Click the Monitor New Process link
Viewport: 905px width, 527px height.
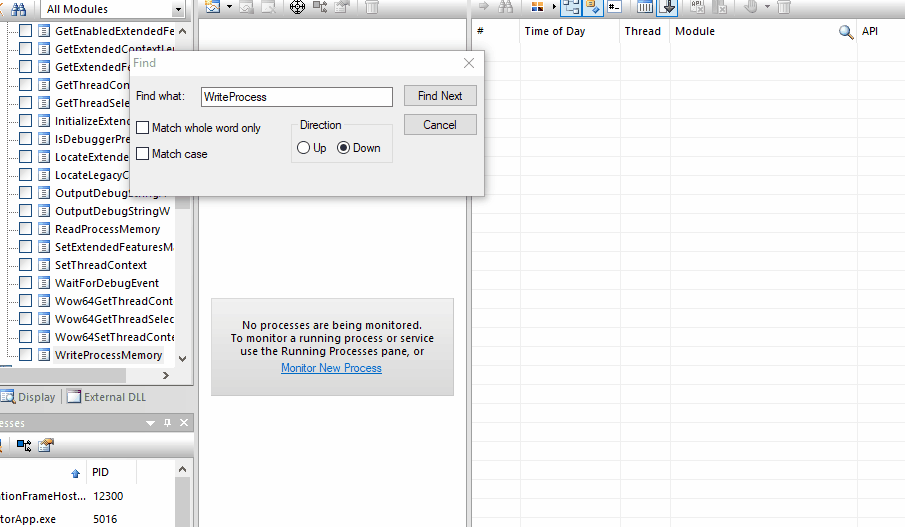pyautogui.click(x=331, y=368)
